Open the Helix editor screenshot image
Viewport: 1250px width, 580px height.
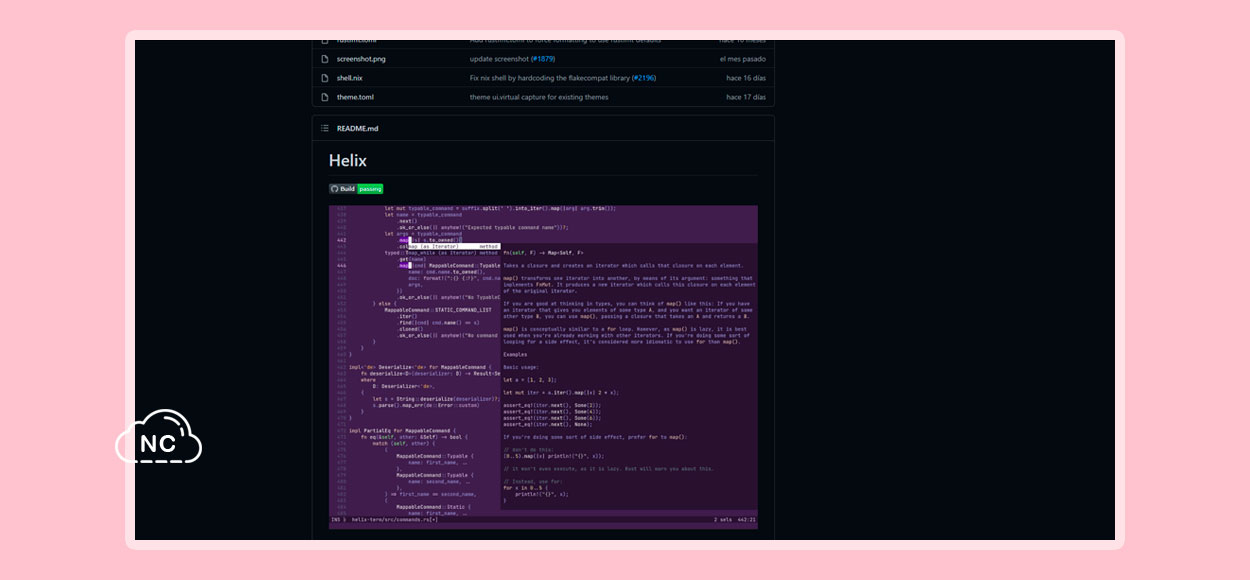(x=543, y=367)
